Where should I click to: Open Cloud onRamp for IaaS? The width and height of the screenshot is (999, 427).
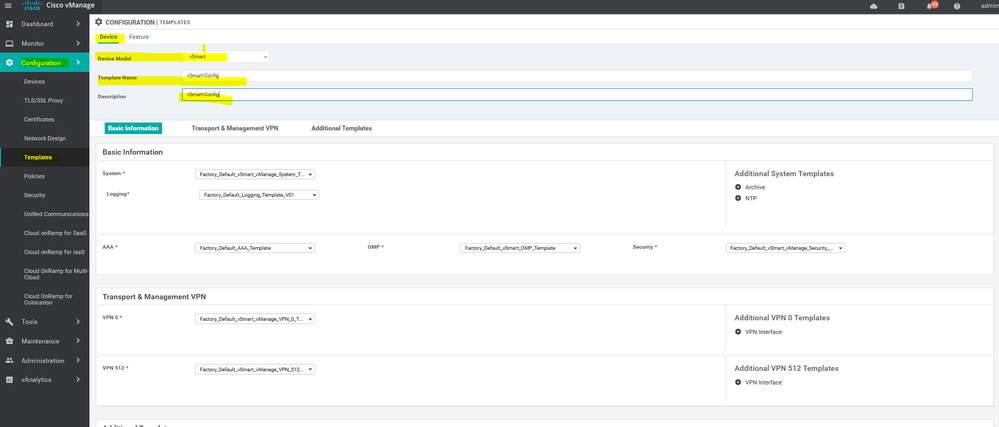point(55,252)
